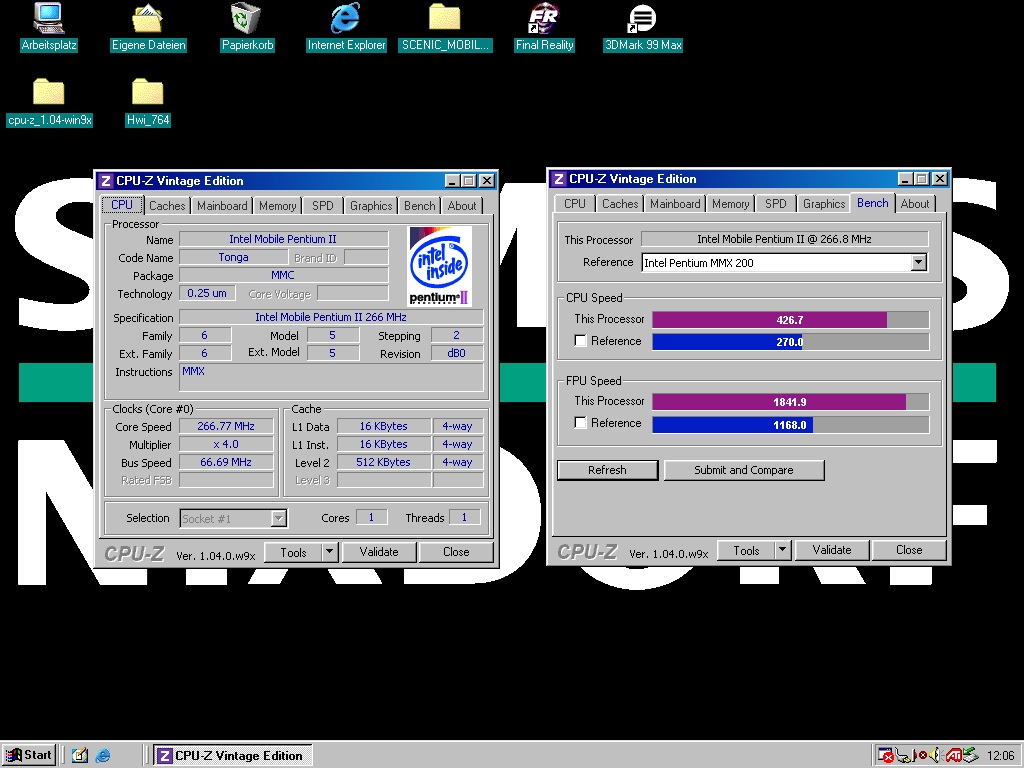Open Caches tab in right Bench window
Screen dimensions: 1024x768
click(620, 204)
